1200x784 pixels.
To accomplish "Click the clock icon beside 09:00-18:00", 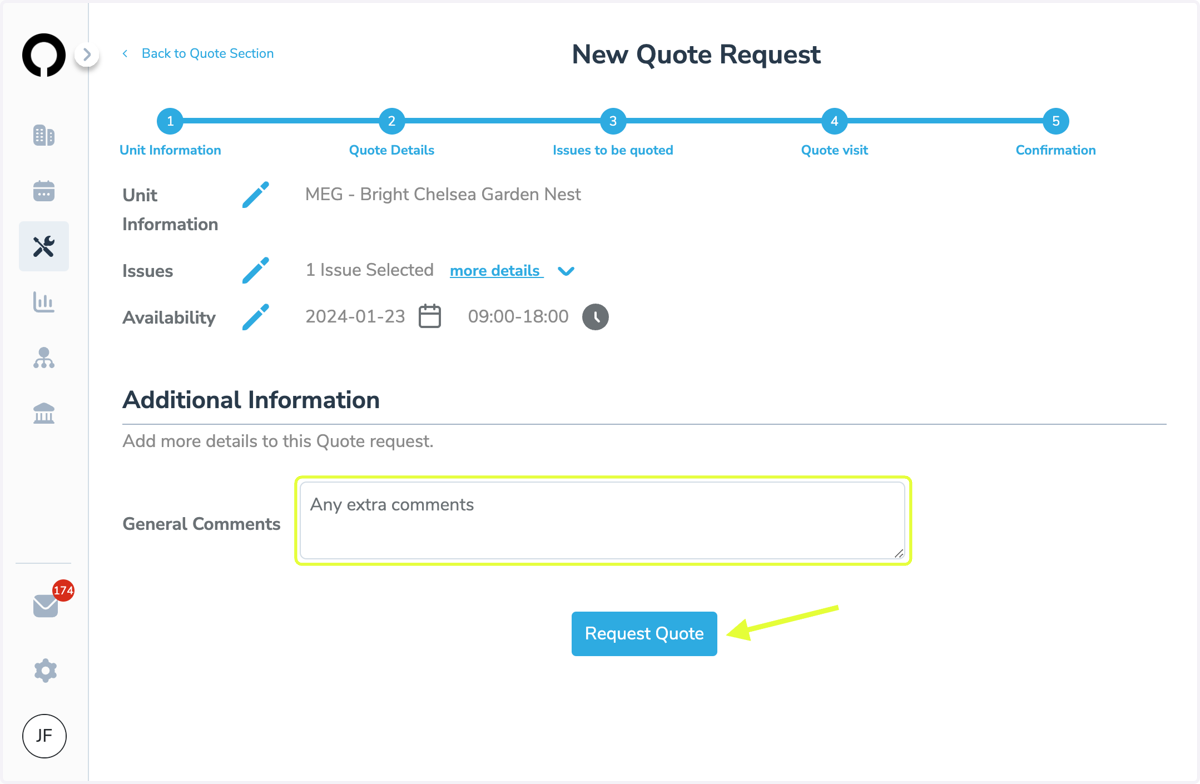I will click(x=595, y=317).
